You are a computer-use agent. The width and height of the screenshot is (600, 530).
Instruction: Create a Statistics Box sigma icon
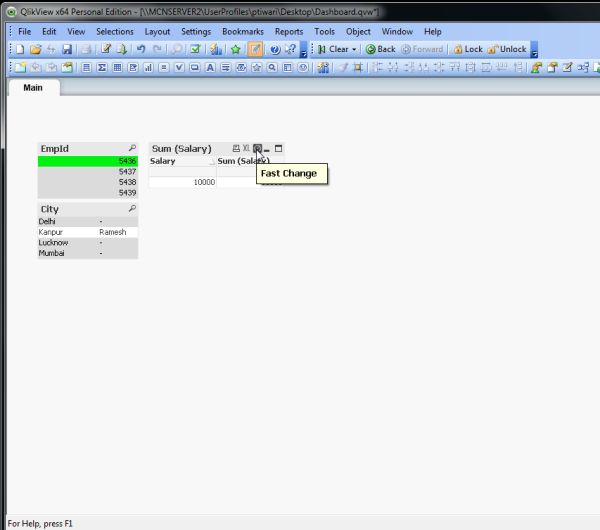[x=102, y=68]
